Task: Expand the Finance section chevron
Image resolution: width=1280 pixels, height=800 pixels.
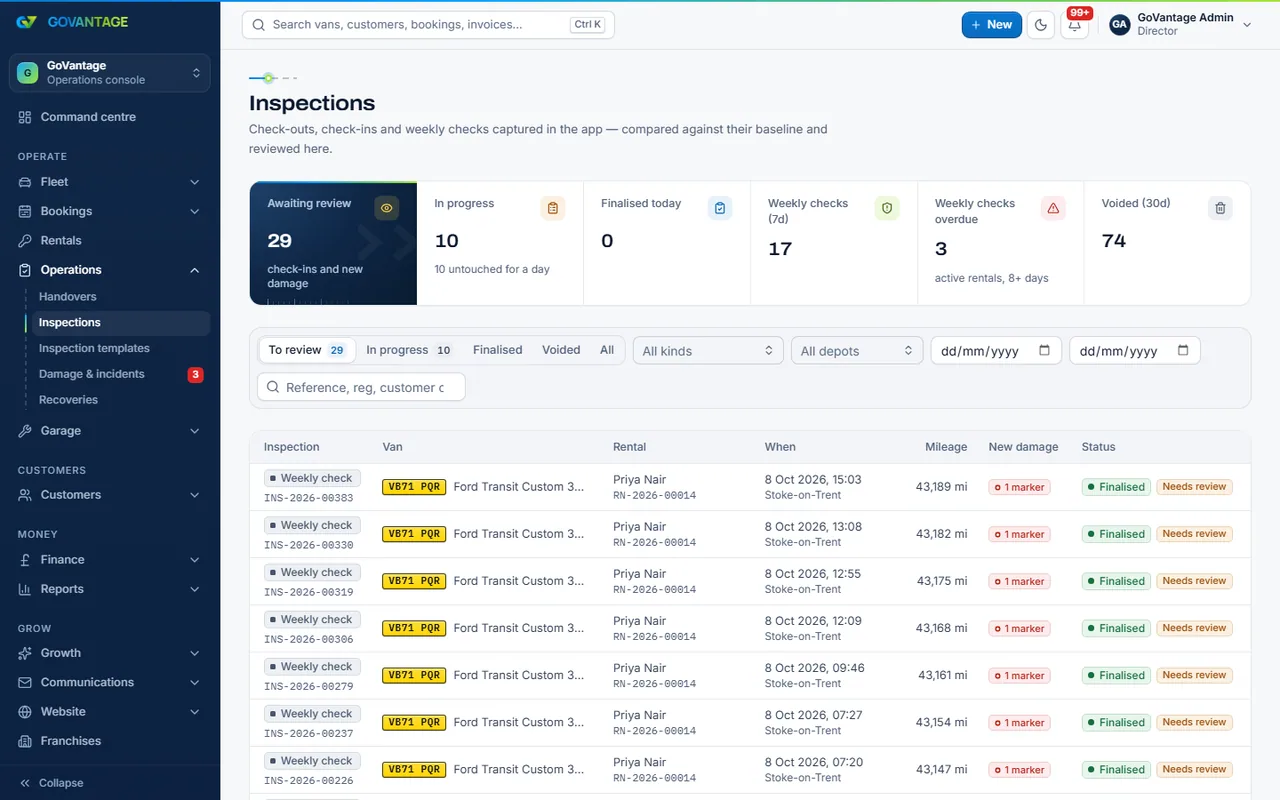Action: click(195, 560)
